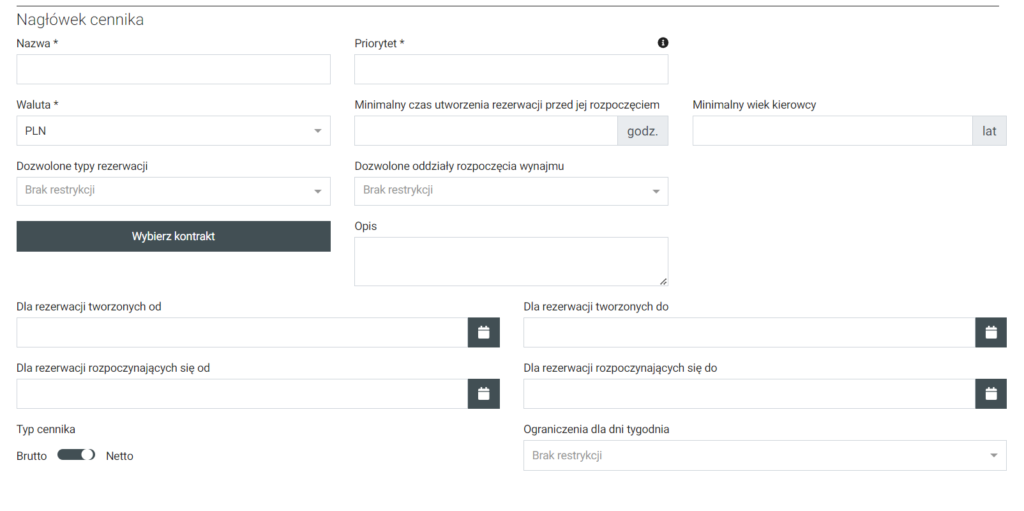The image size is (1024, 511).
Task: Click the 'Dla rezerwacji tworzonych do' date field
Action: (749, 333)
